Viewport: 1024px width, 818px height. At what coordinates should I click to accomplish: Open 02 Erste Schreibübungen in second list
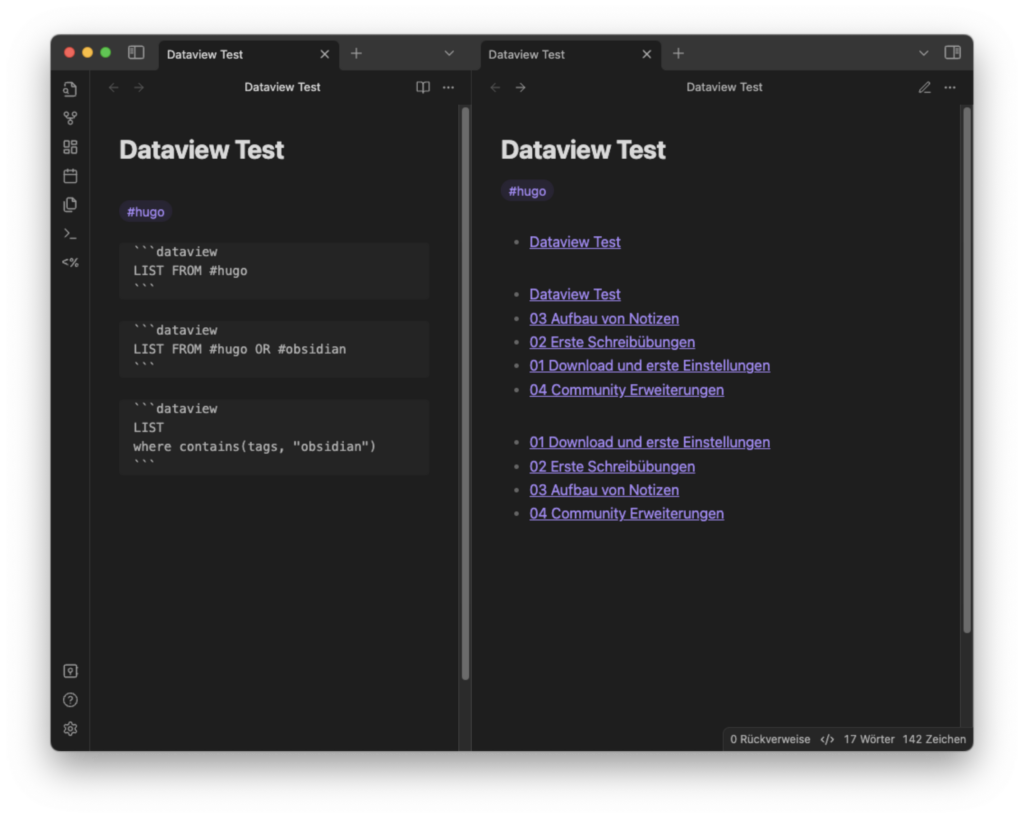(x=612, y=342)
